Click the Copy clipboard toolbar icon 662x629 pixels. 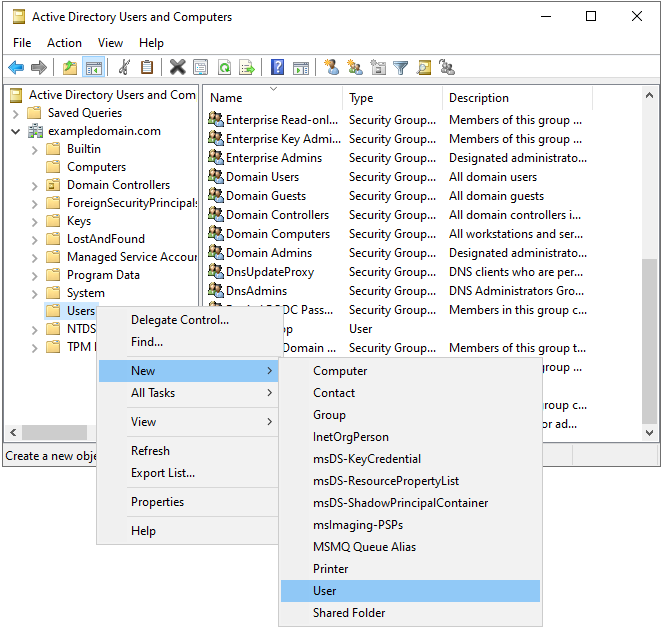pyautogui.click(x=147, y=68)
